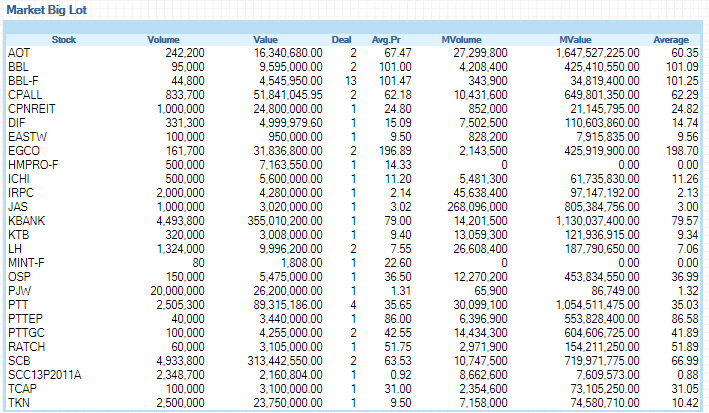This screenshot has height=413, width=709.
Task: Select the IRPC stock name
Action: (x=21, y=193)
